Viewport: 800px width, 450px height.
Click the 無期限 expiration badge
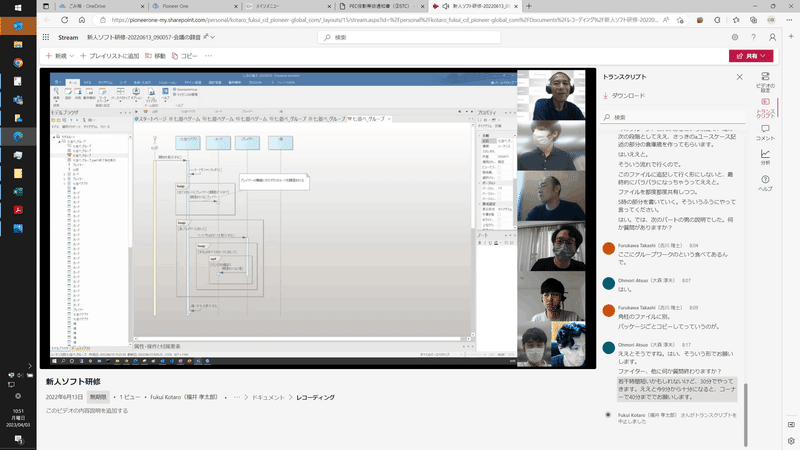[97, 397]
